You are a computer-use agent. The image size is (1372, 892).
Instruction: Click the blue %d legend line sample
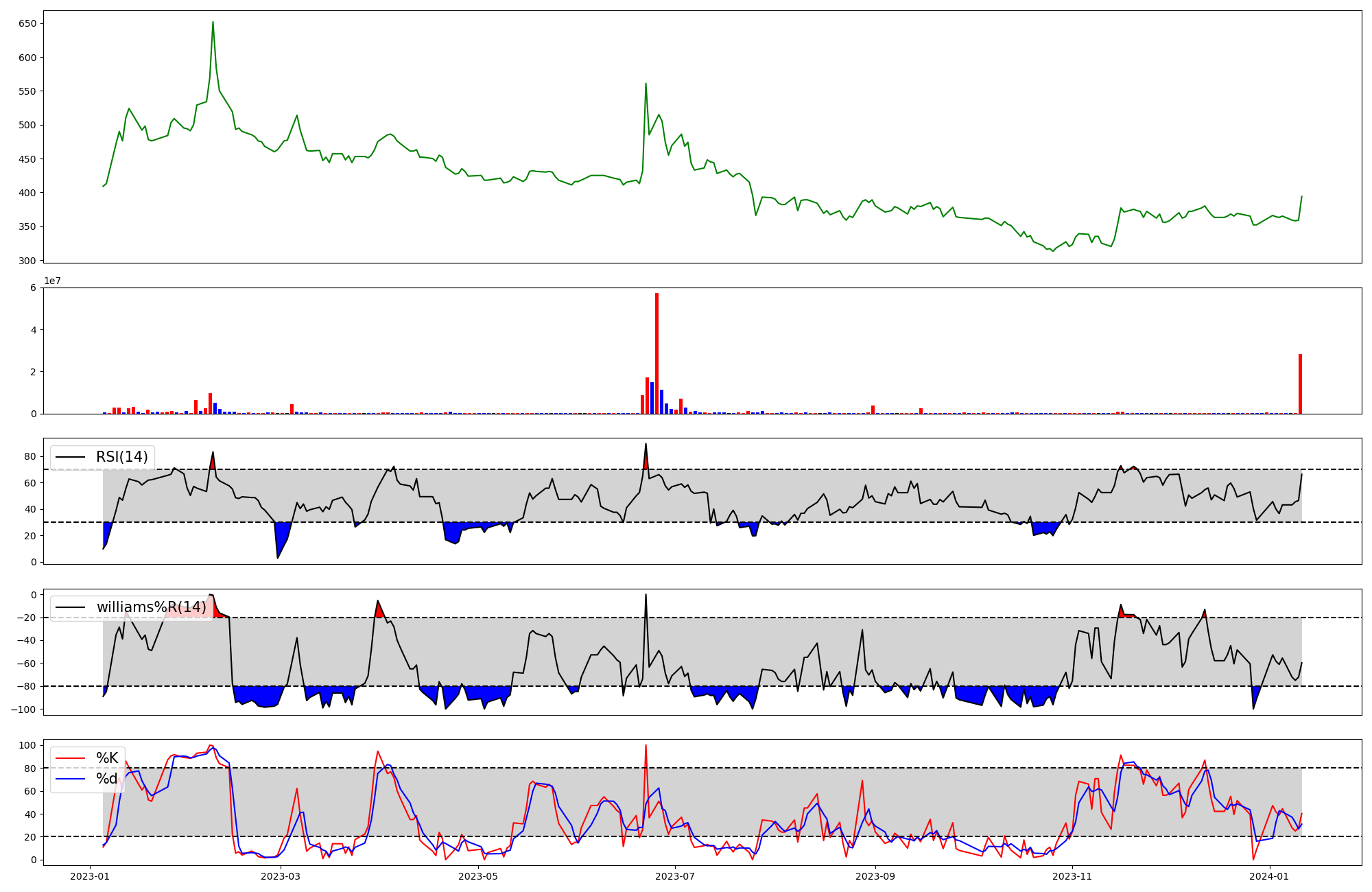click(70, 779)
